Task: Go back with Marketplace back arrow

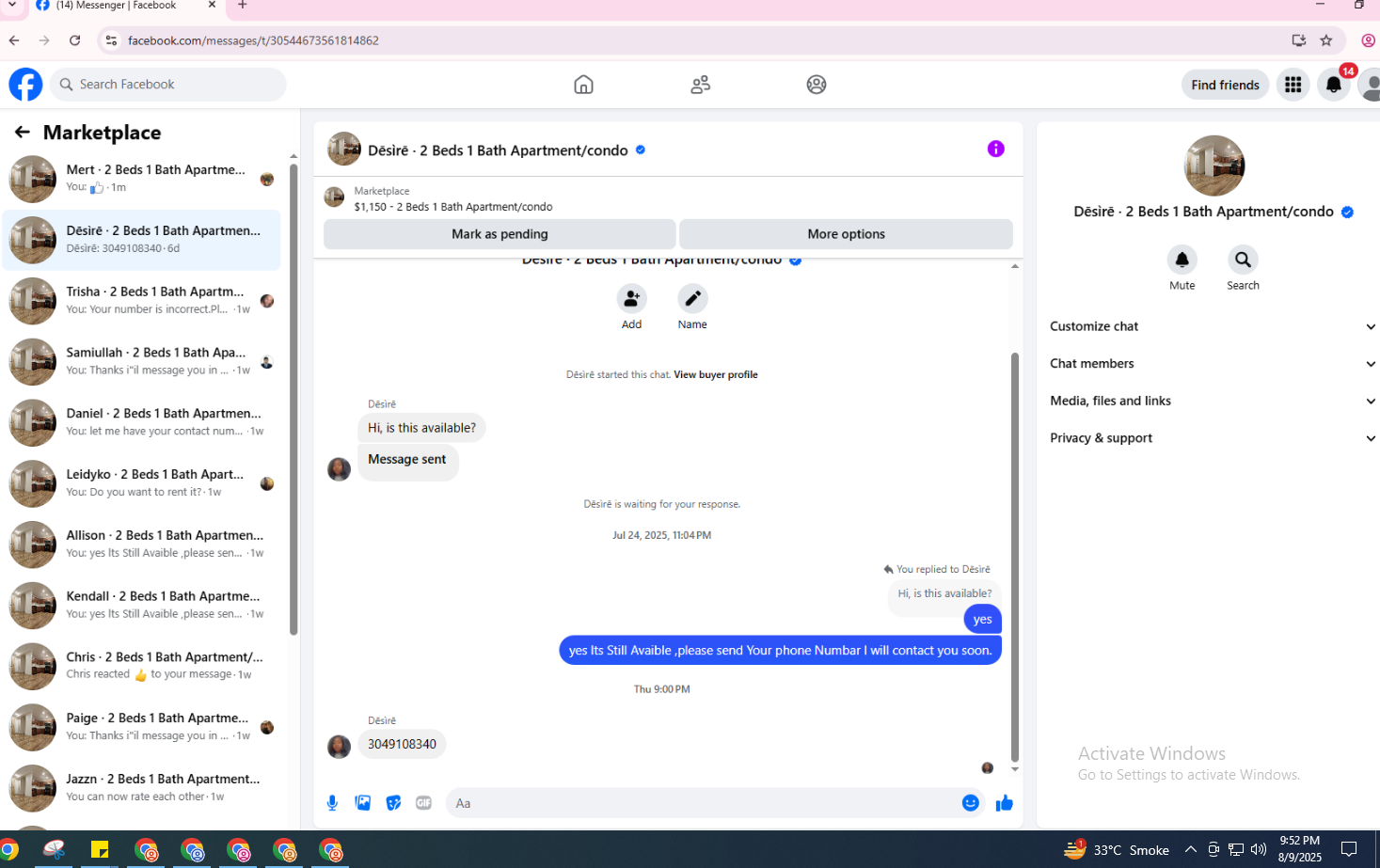Action: click(x=23, y=133)
